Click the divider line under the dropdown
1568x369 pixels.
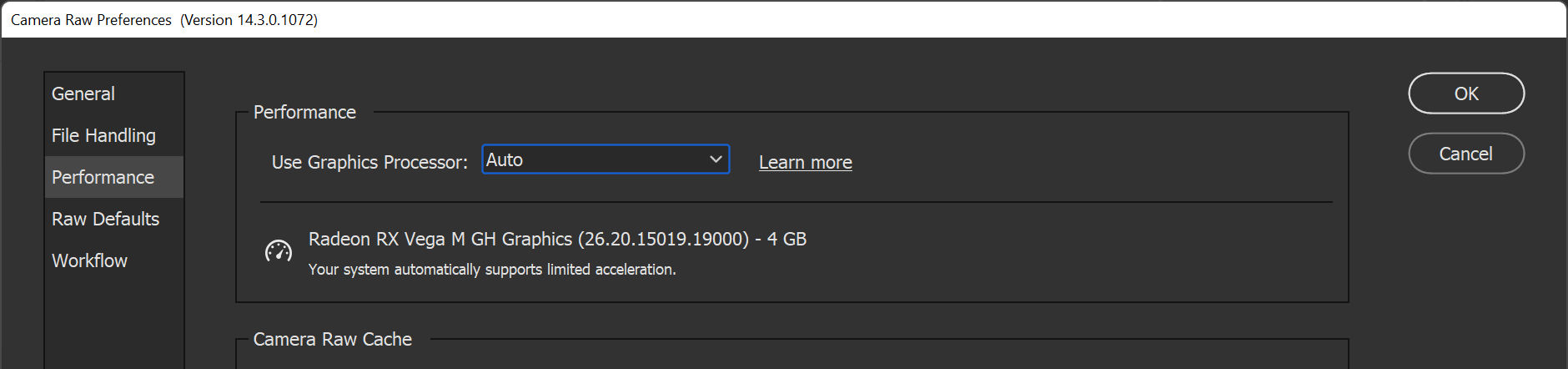pyautogui.click(x=796, y=202)
